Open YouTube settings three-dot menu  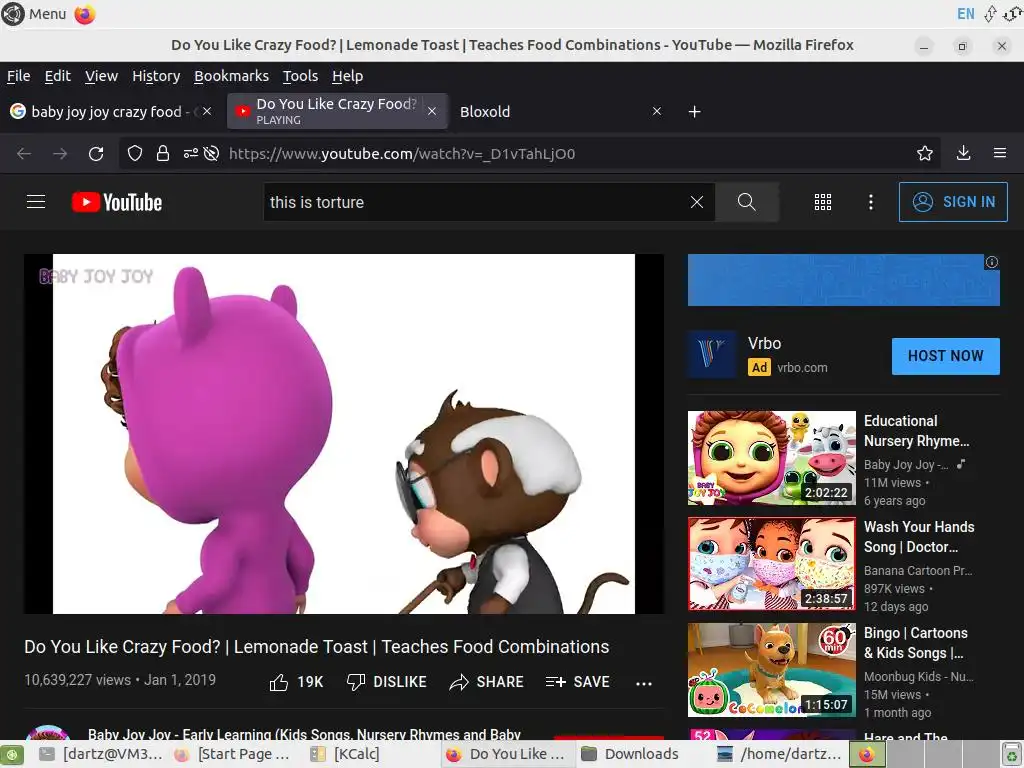[871, 202]
